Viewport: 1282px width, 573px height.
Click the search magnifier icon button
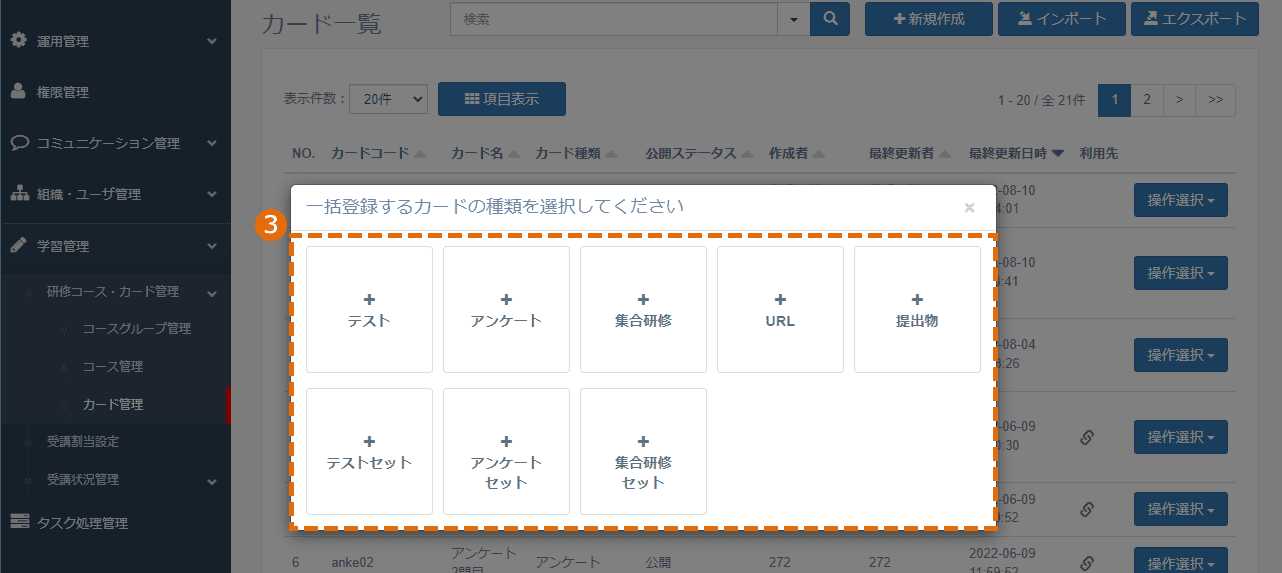(829, 19)
